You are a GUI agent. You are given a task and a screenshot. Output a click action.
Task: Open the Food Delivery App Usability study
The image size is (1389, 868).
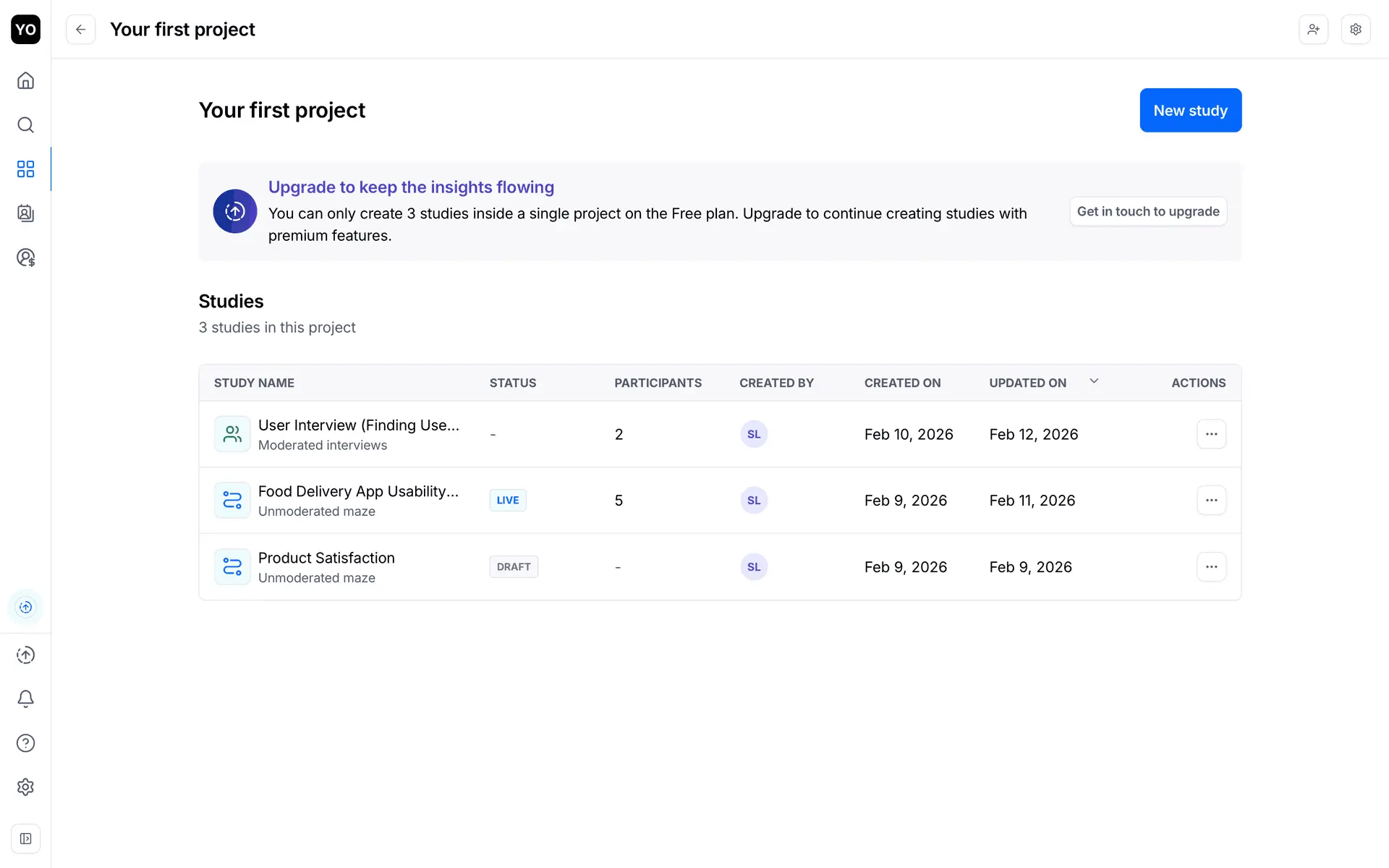[x=358, y=492]
